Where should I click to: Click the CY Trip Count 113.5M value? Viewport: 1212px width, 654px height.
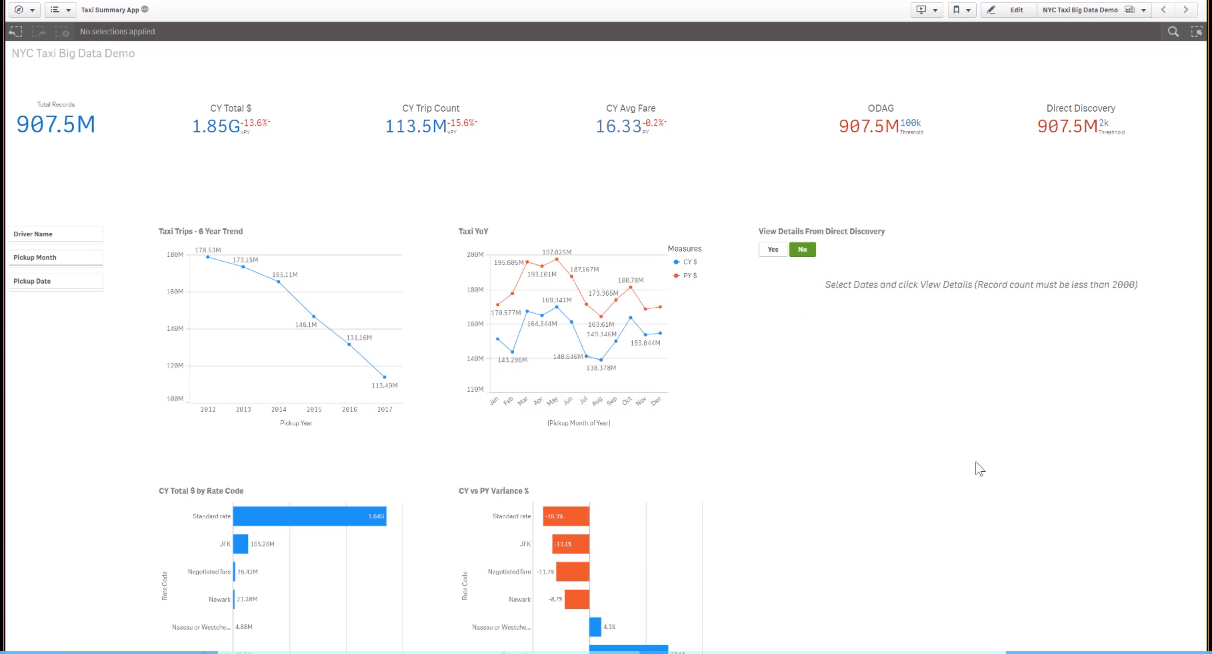click(x=416, y=126)
